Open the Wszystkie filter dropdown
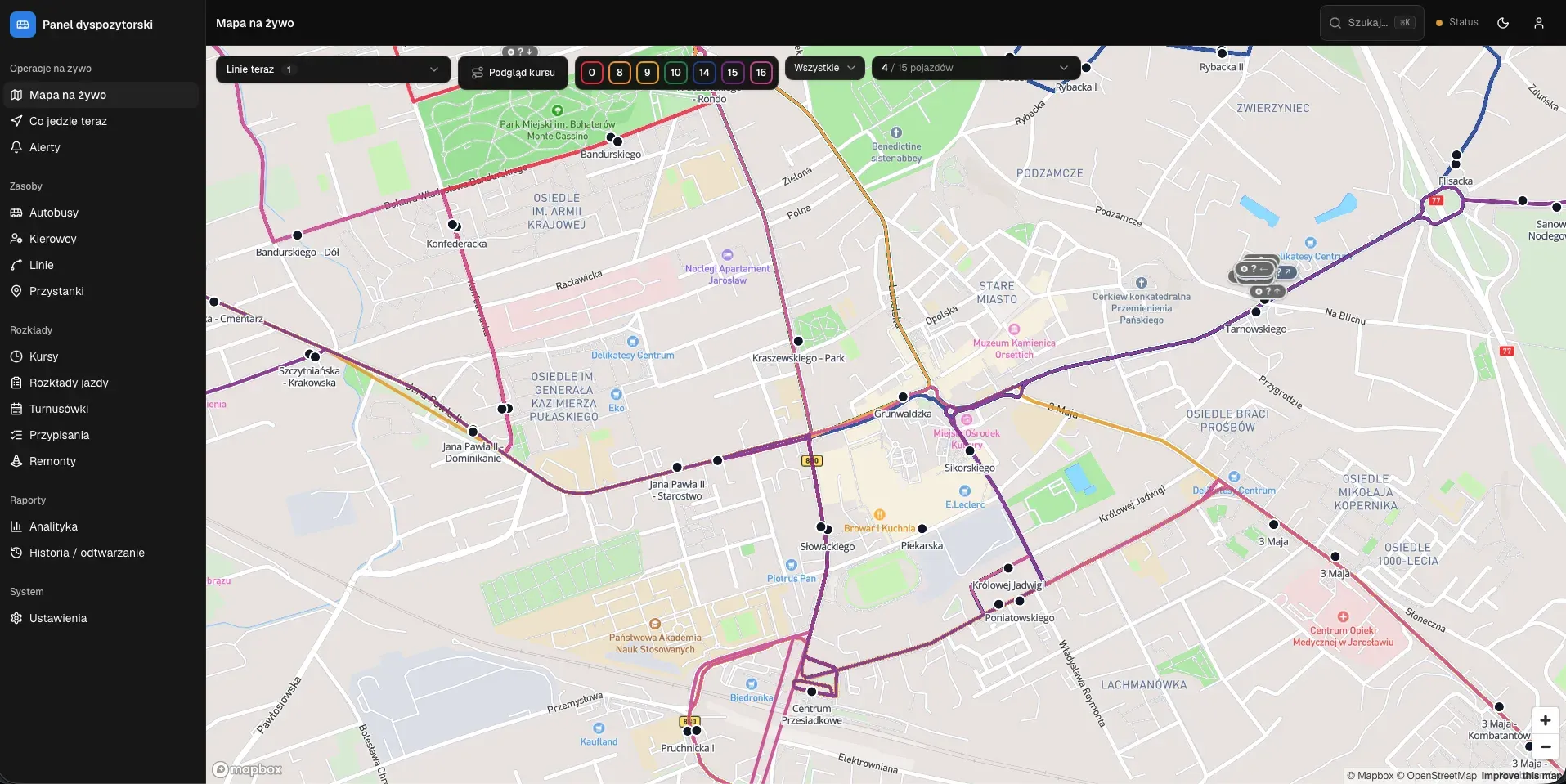The image size is (1566, 784). coord(825,68)
